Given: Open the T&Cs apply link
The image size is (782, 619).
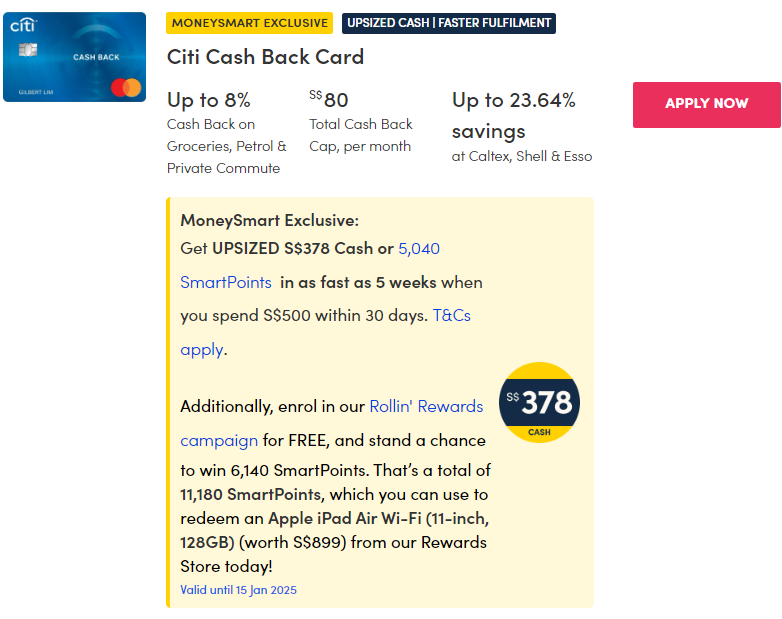Looking at the screenshot, I should point(451,315).
